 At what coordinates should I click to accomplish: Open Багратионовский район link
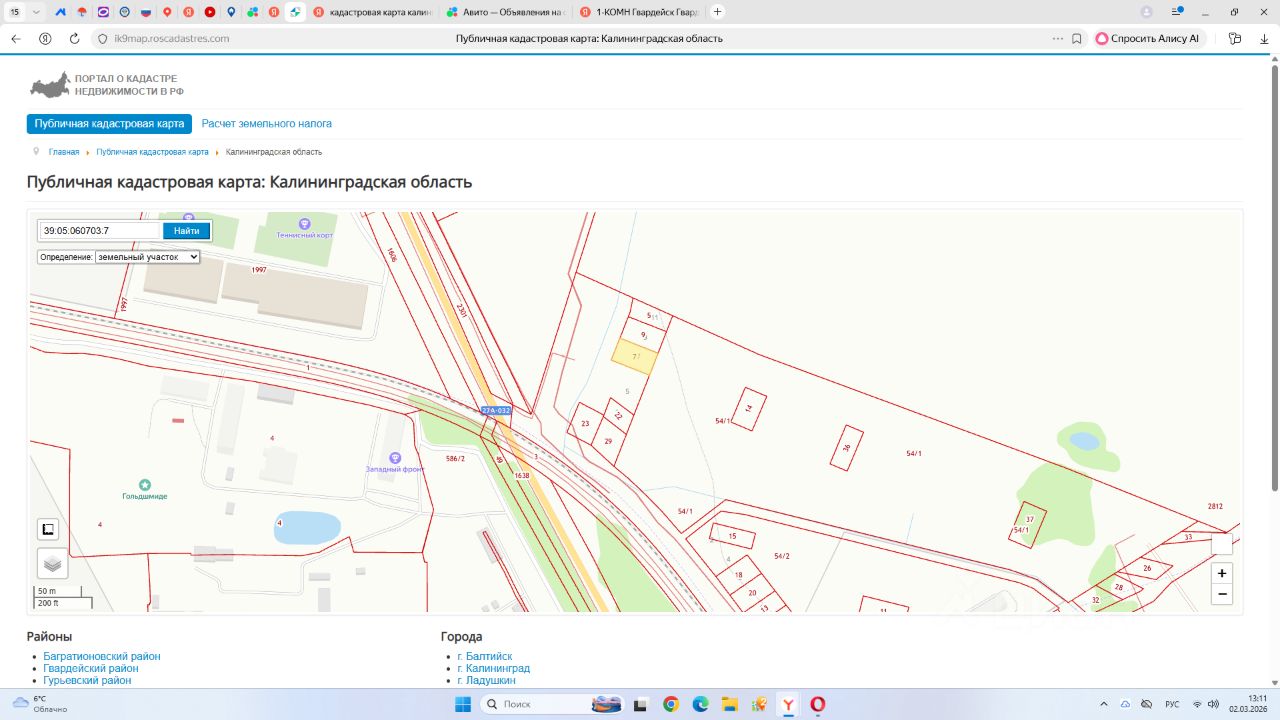(102, 657)
